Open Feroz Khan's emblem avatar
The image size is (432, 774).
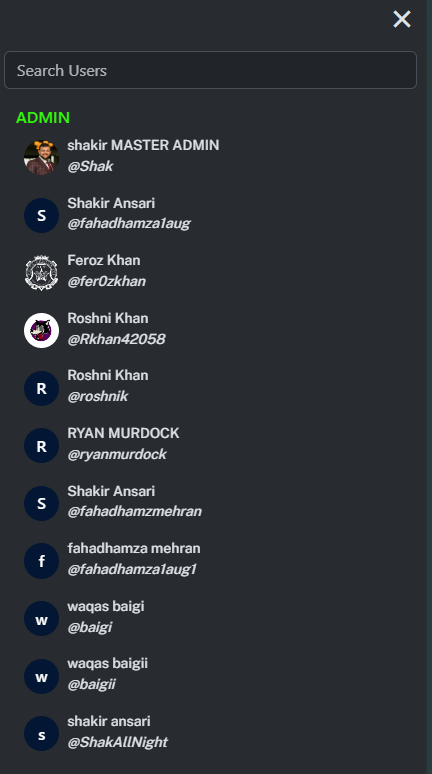[41, 272]
